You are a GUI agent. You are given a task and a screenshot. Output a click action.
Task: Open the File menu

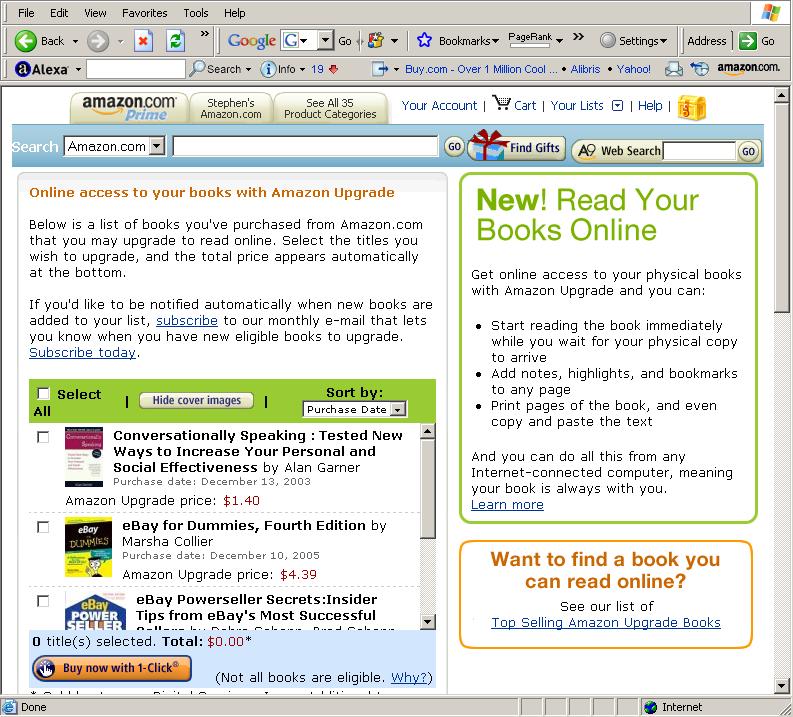click(26, 13)
